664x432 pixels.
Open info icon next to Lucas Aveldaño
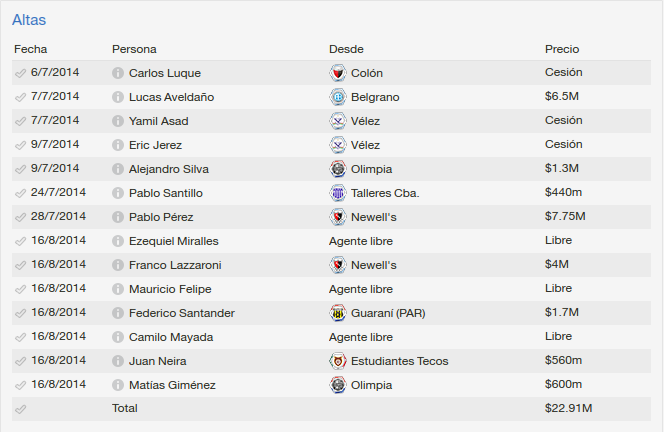pos(118,97)
